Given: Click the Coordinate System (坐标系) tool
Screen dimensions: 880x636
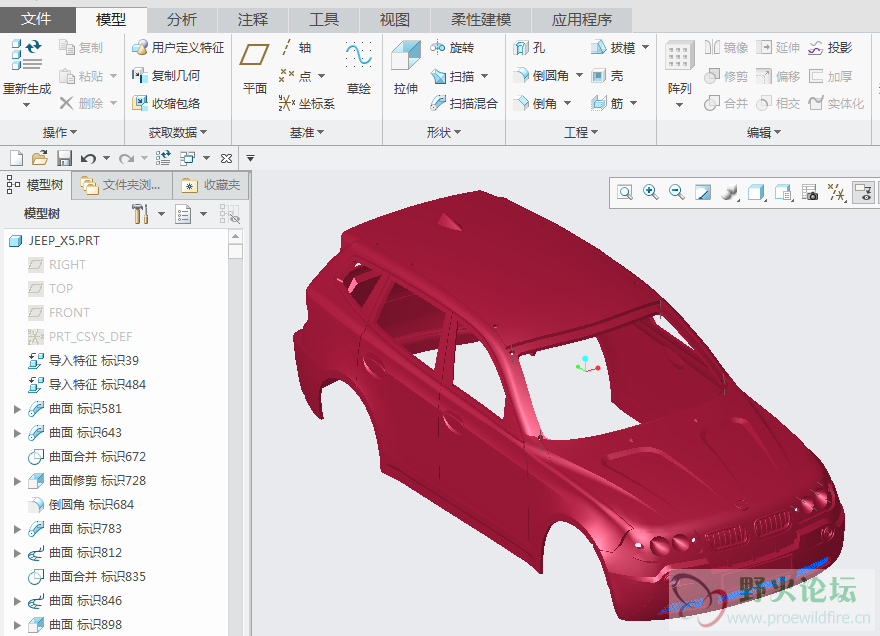Looking at the screenshot, I should (306, 103).
